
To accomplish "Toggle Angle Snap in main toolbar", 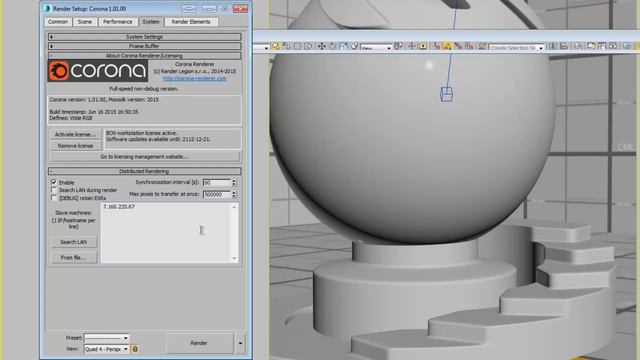I will [x=447, y=46].
